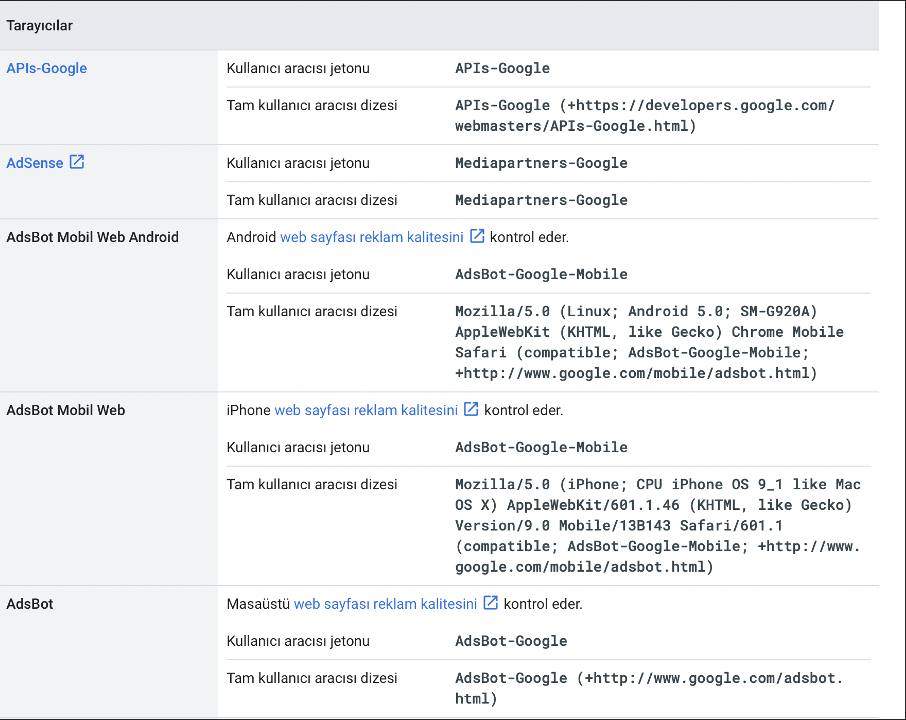Screen dimensions: 906x720
Task: Follow the web sayfası reklam kalitesini link for Android
Action: (373, 236)
